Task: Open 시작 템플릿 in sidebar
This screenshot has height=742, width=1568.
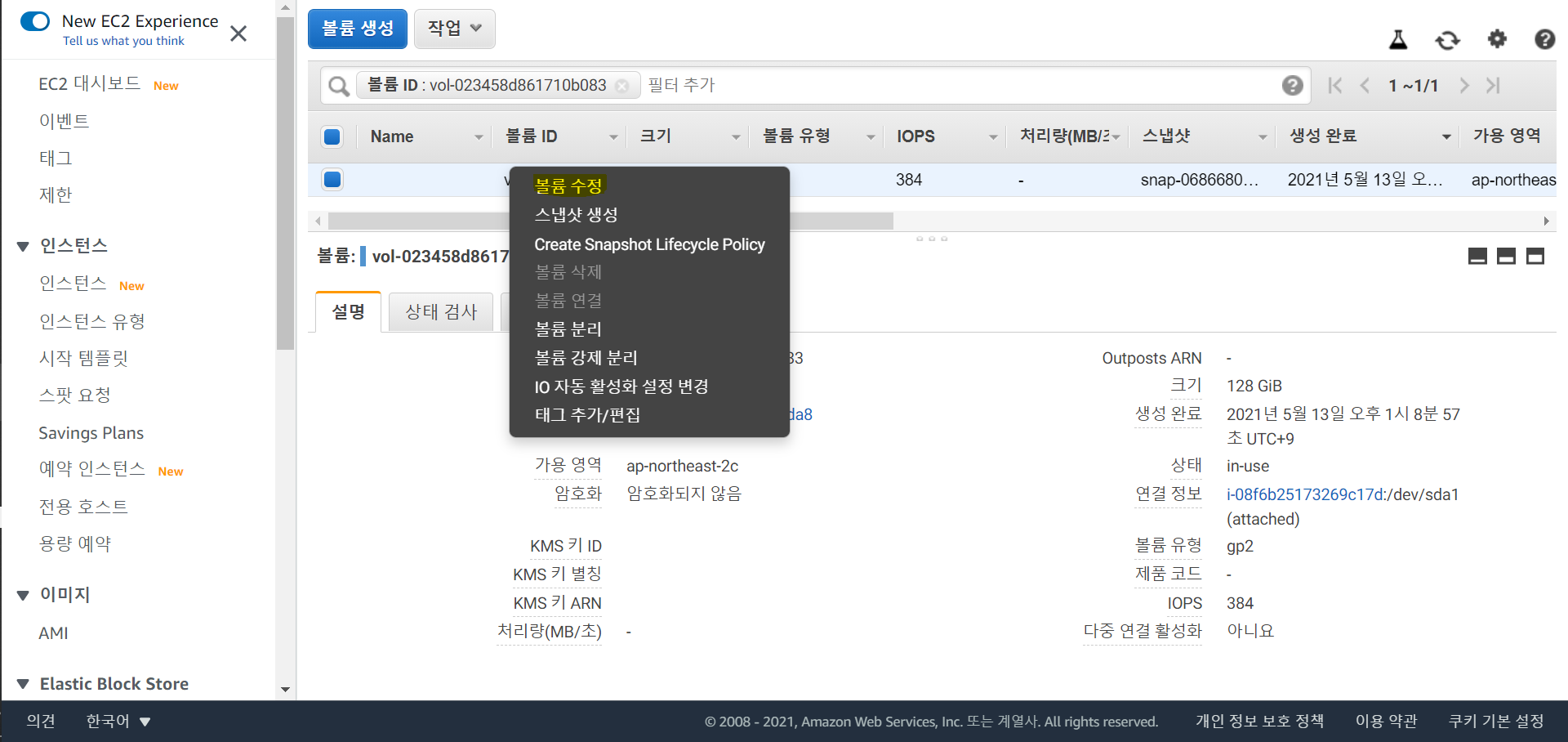Action: [83, 358]
